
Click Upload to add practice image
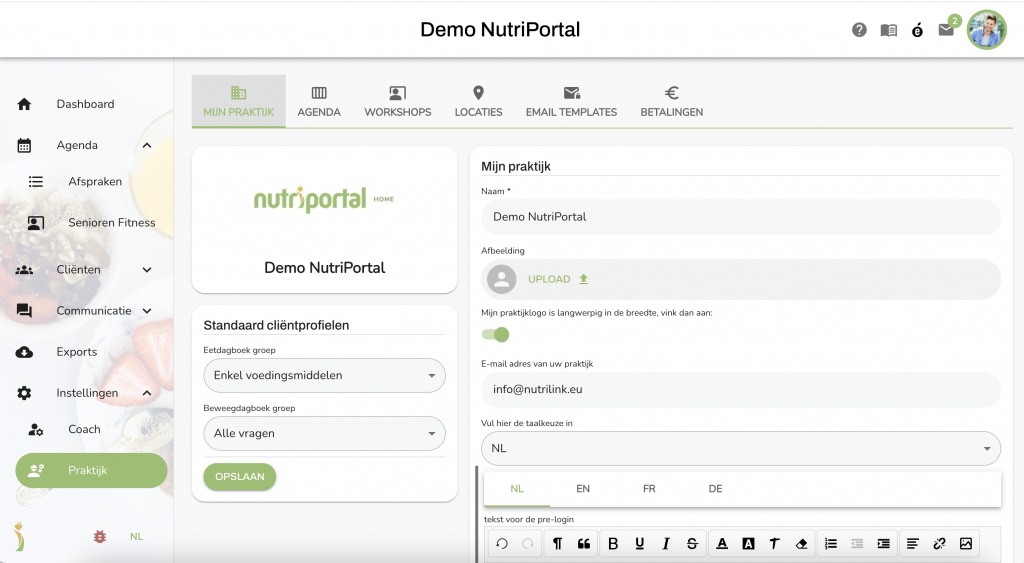point(558,279)
